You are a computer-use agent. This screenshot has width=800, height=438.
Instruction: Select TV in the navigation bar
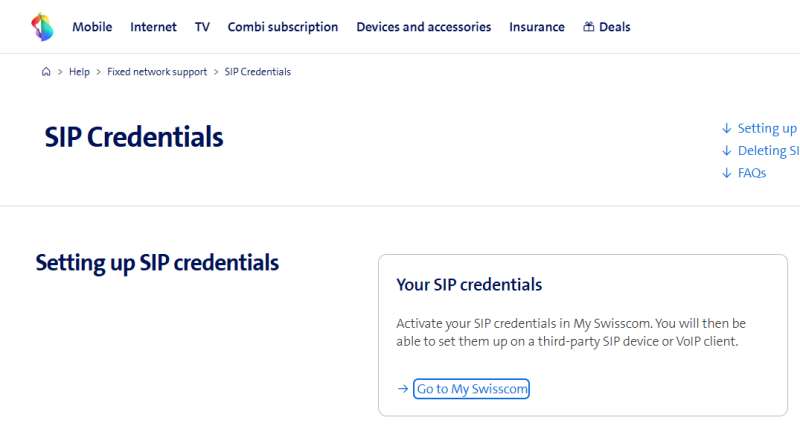click(202, 27)
